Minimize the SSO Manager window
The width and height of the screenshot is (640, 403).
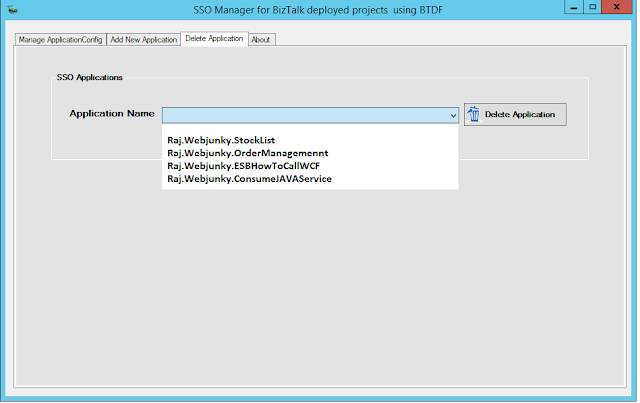coord(574,7)
